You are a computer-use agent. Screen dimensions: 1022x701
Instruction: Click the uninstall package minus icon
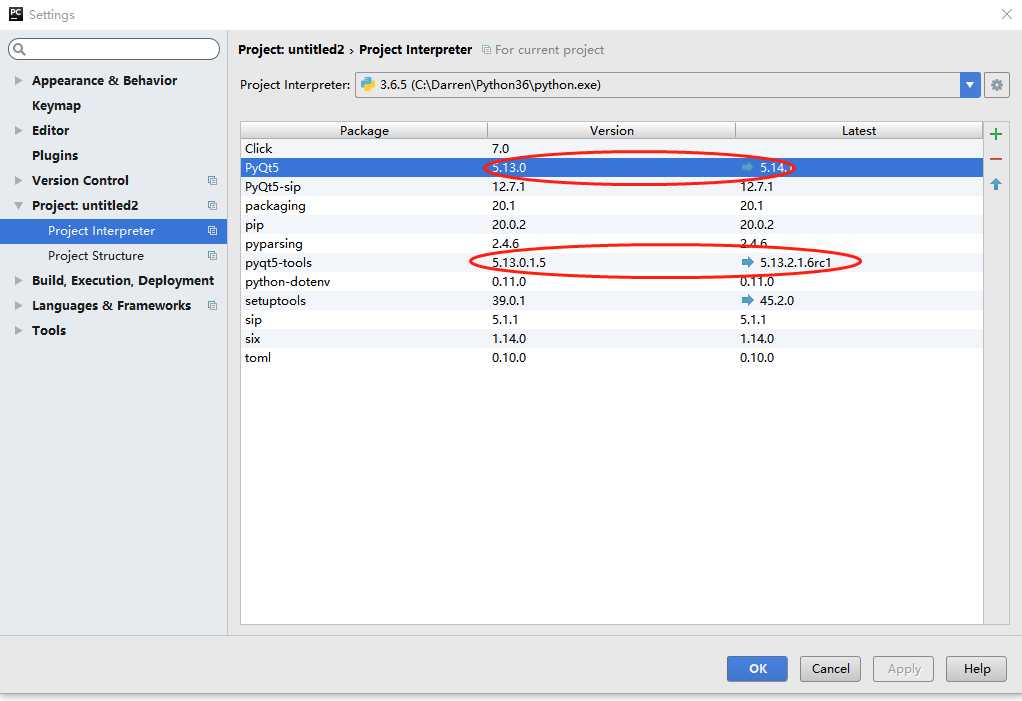(x=995, y=159)
